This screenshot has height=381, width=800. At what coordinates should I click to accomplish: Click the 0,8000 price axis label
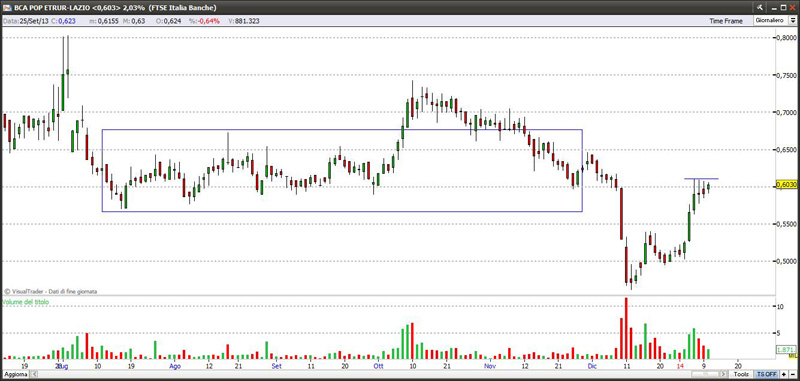785,38
